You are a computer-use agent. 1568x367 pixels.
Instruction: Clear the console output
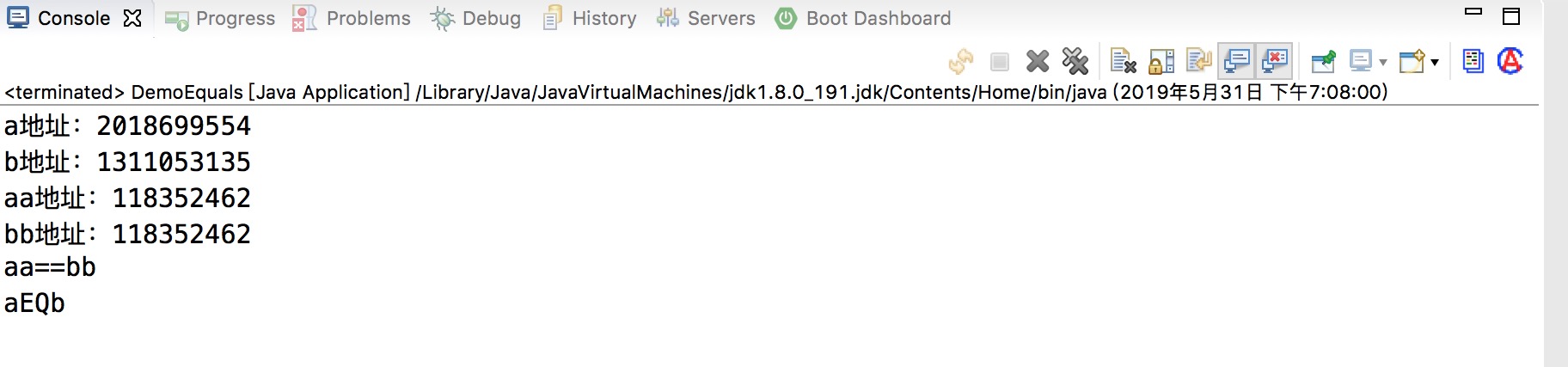pyautogui.click(x=1123, y=61)
